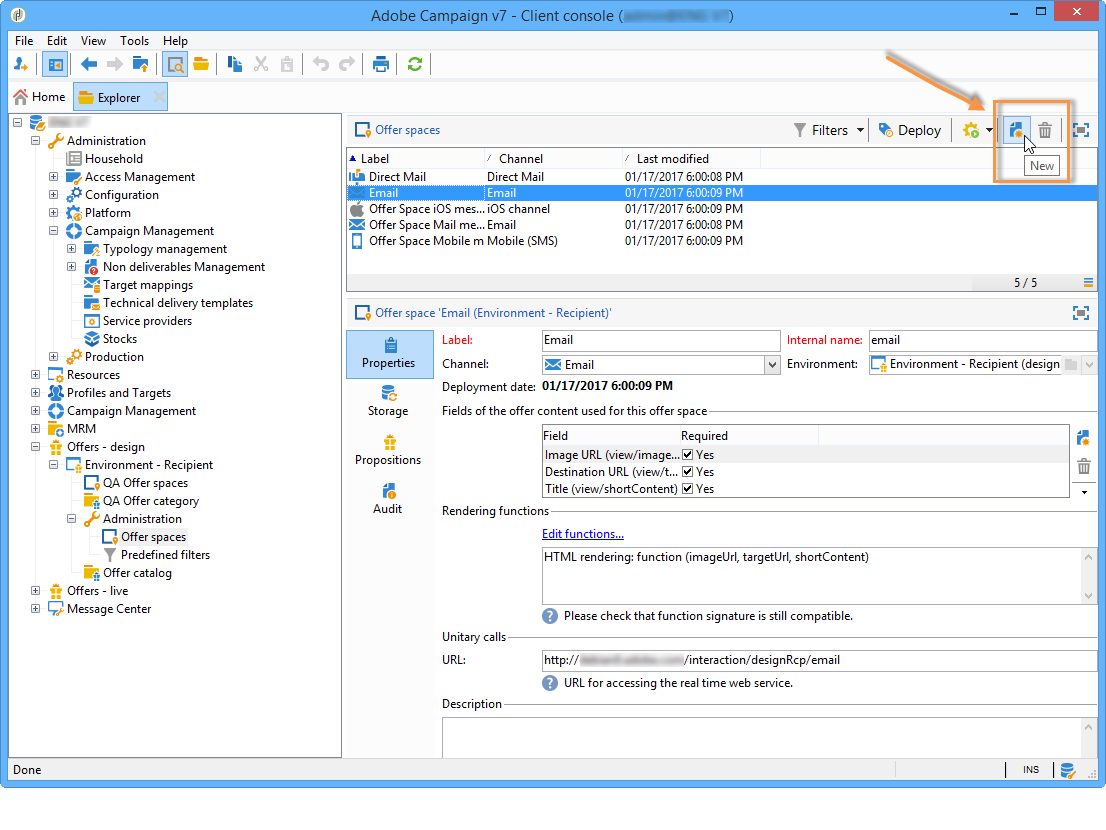Sort list by Last modified column

point(691,159)
